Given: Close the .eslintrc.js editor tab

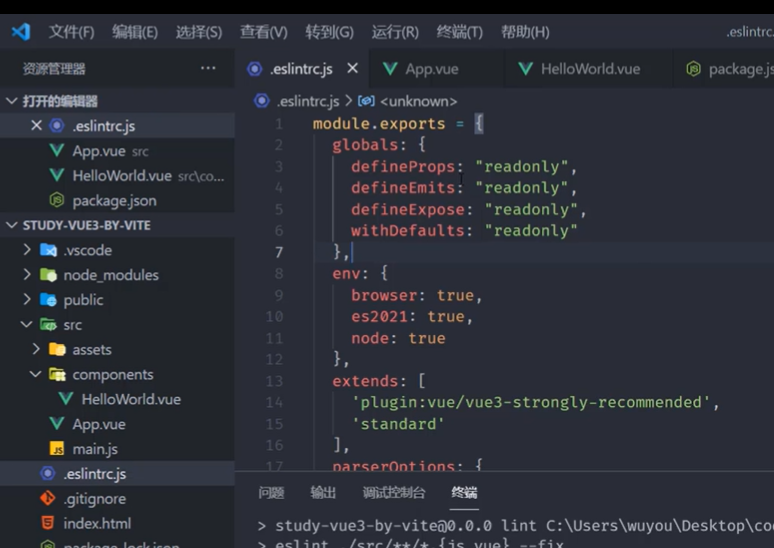Looking at the screenshot, I should tap(352, 68).
